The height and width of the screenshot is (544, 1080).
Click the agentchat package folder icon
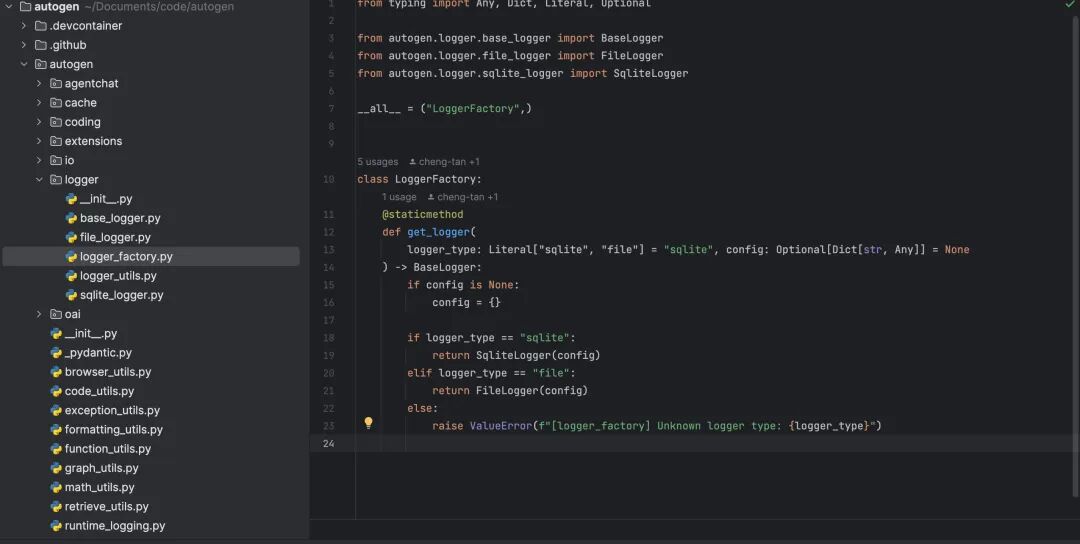[x=55, y=84]
